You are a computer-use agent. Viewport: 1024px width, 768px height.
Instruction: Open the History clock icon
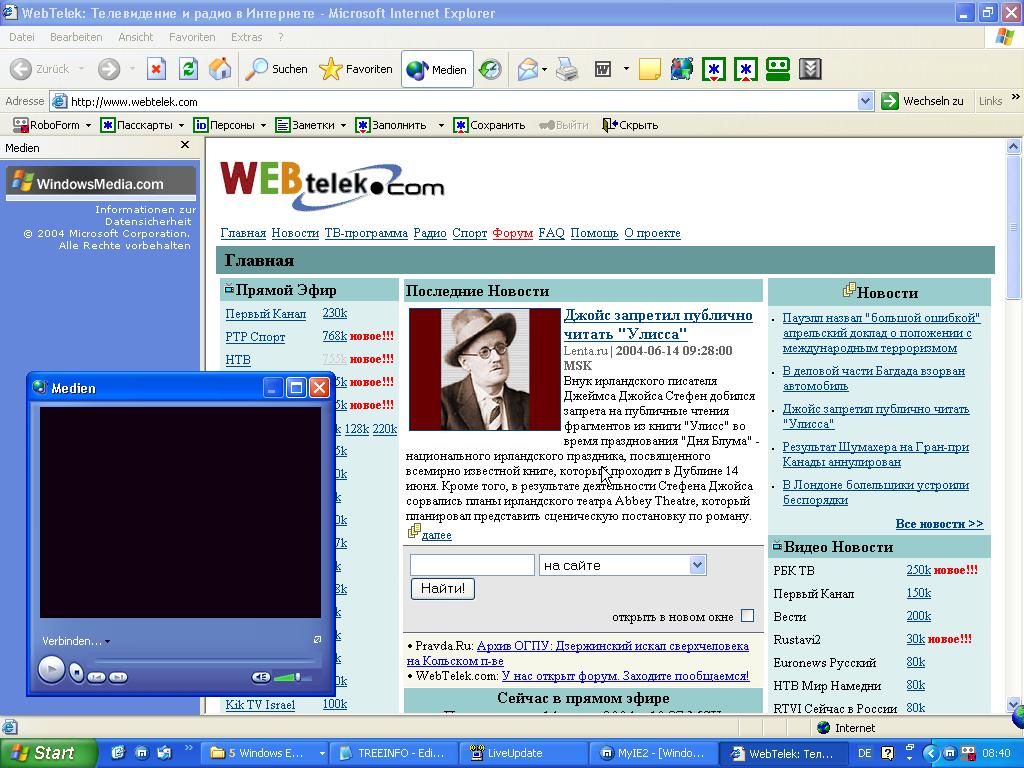click(490, 69)
